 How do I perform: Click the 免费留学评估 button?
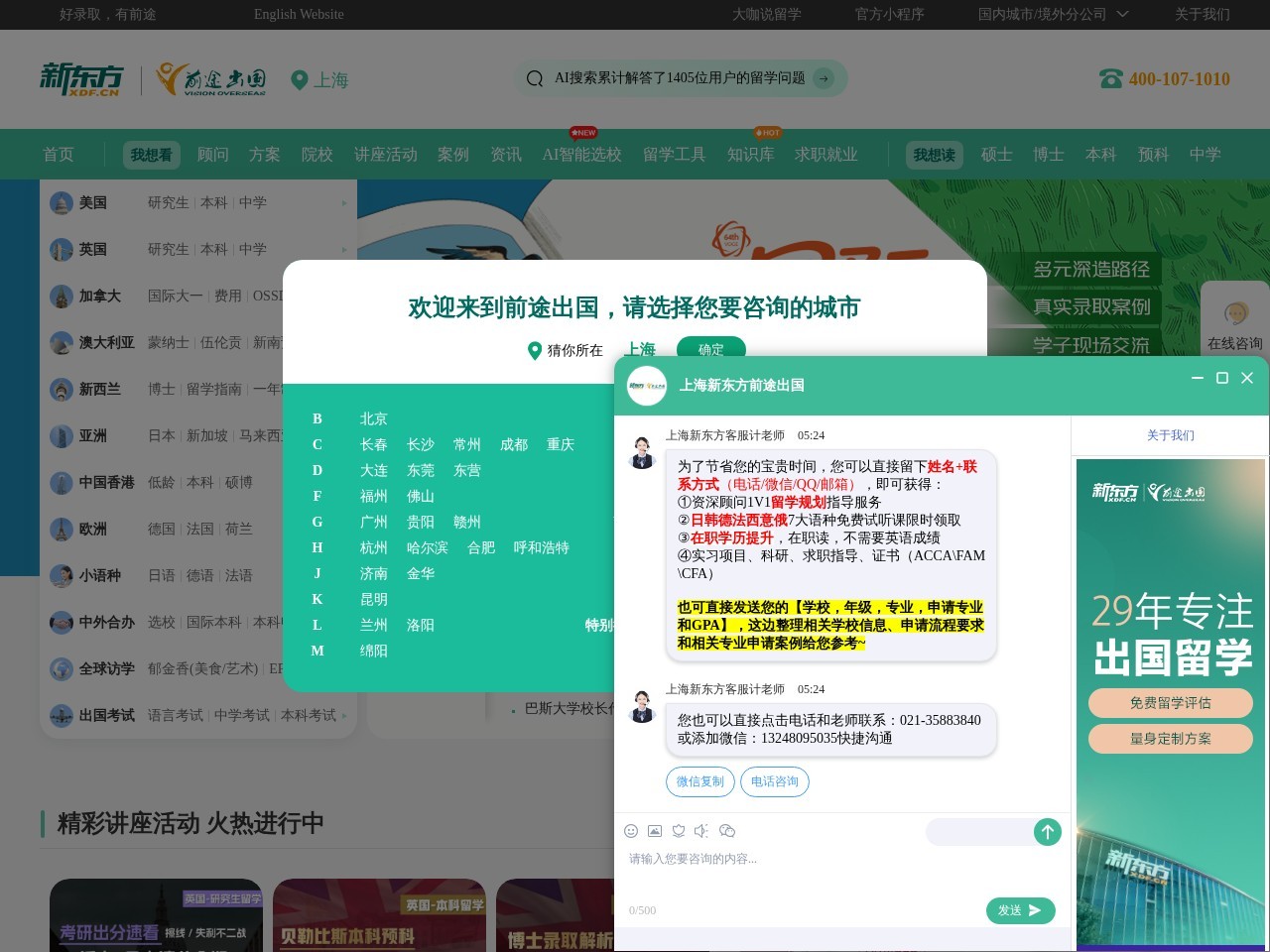coord(1170,703)
